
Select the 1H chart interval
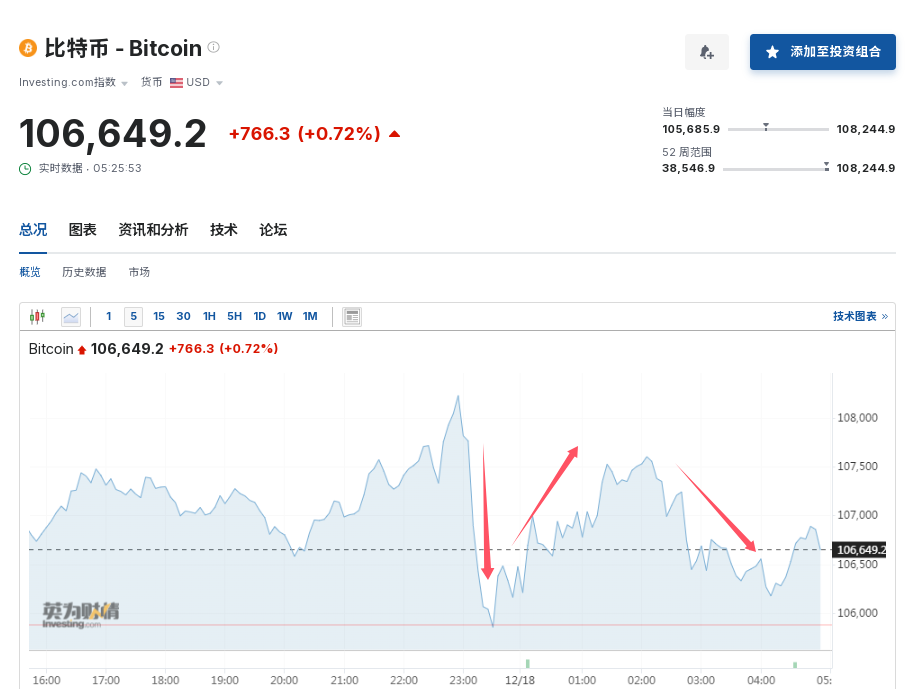click(x=209, y=317)
